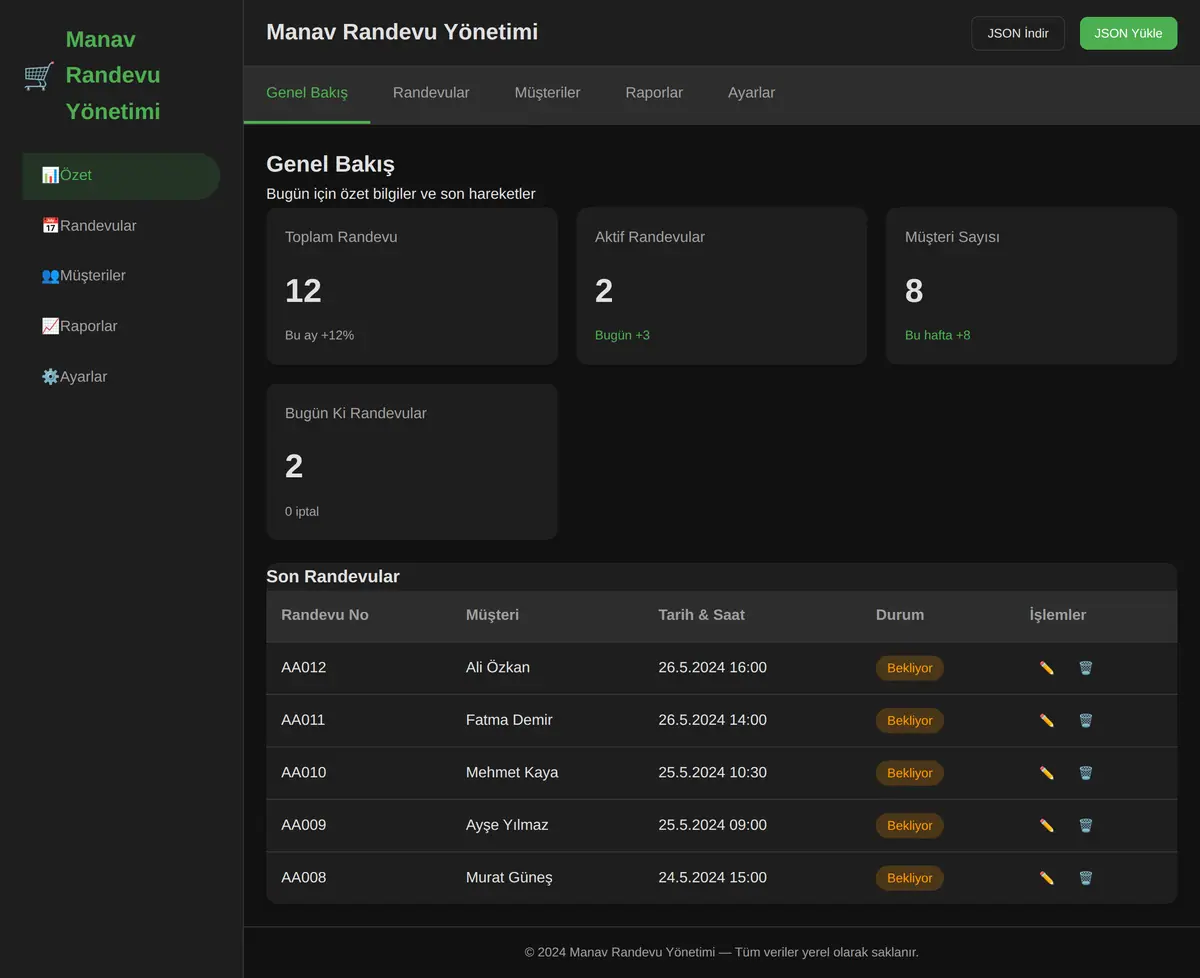Delete appointment AA012 with trash icon

[1086, 668]
